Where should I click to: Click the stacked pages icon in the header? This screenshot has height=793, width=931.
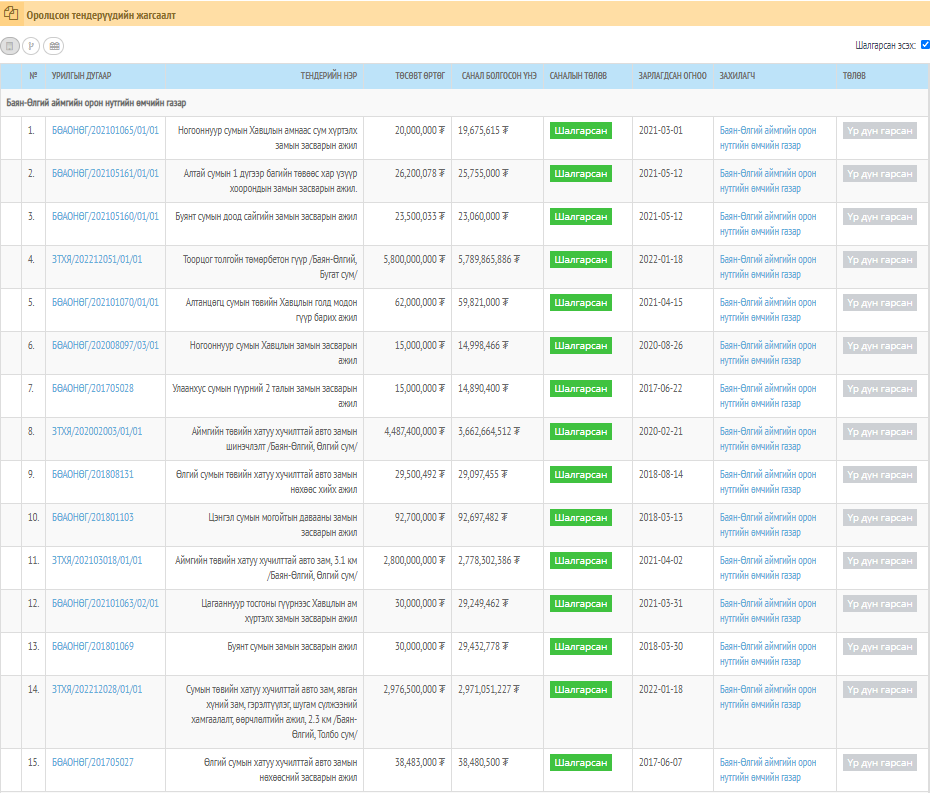tap(12, 15)
